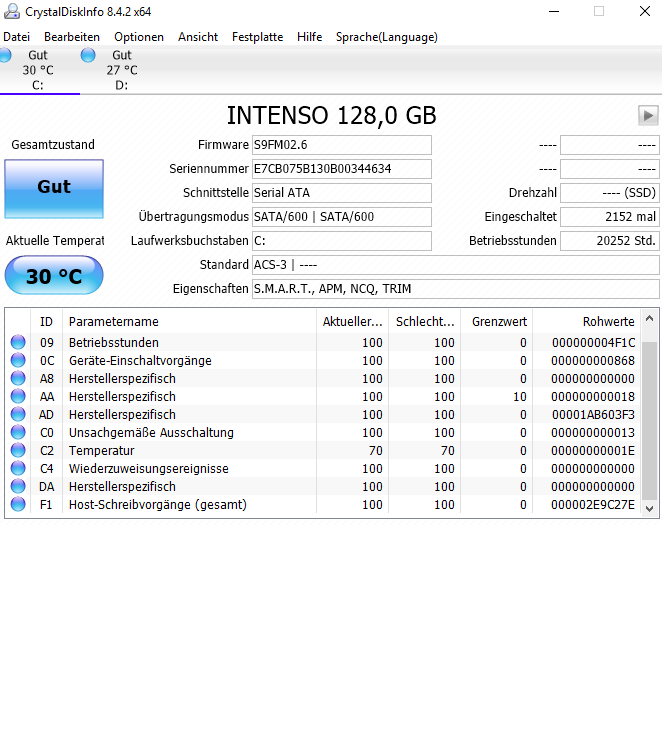Click the Gesamtzustand label
The image size is (662, 745).
tap(53, 144)
